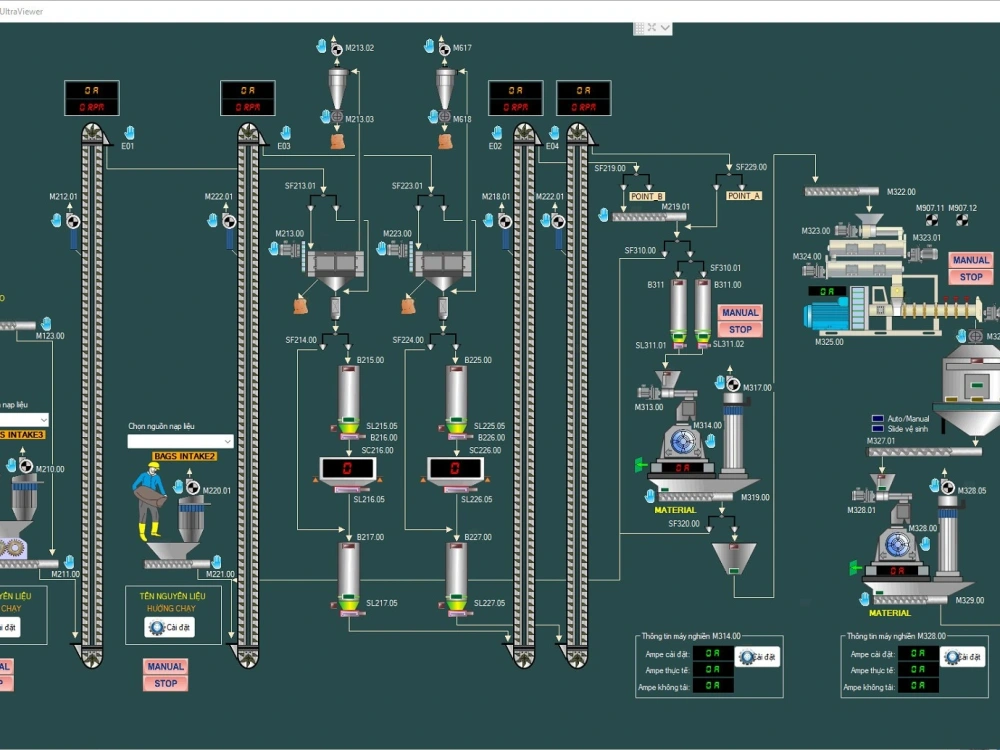Click the SC216.00 digital weight display
The height and width of the screenshot is (750, 1000).
[x=348, y=467]
